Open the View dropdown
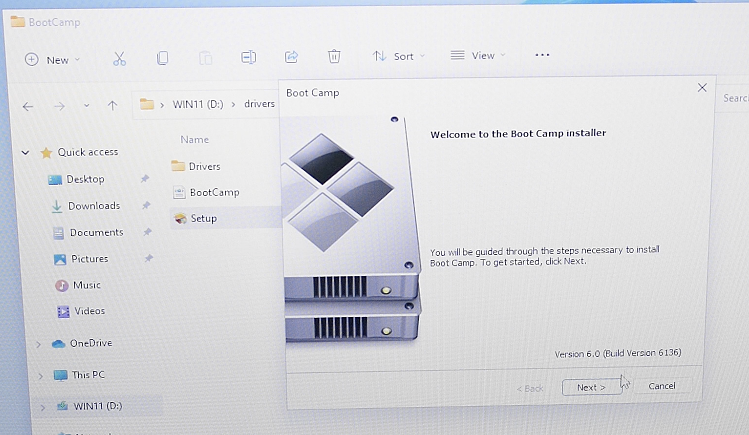This screenshot has width=749, height=435. tap(478, 55)
